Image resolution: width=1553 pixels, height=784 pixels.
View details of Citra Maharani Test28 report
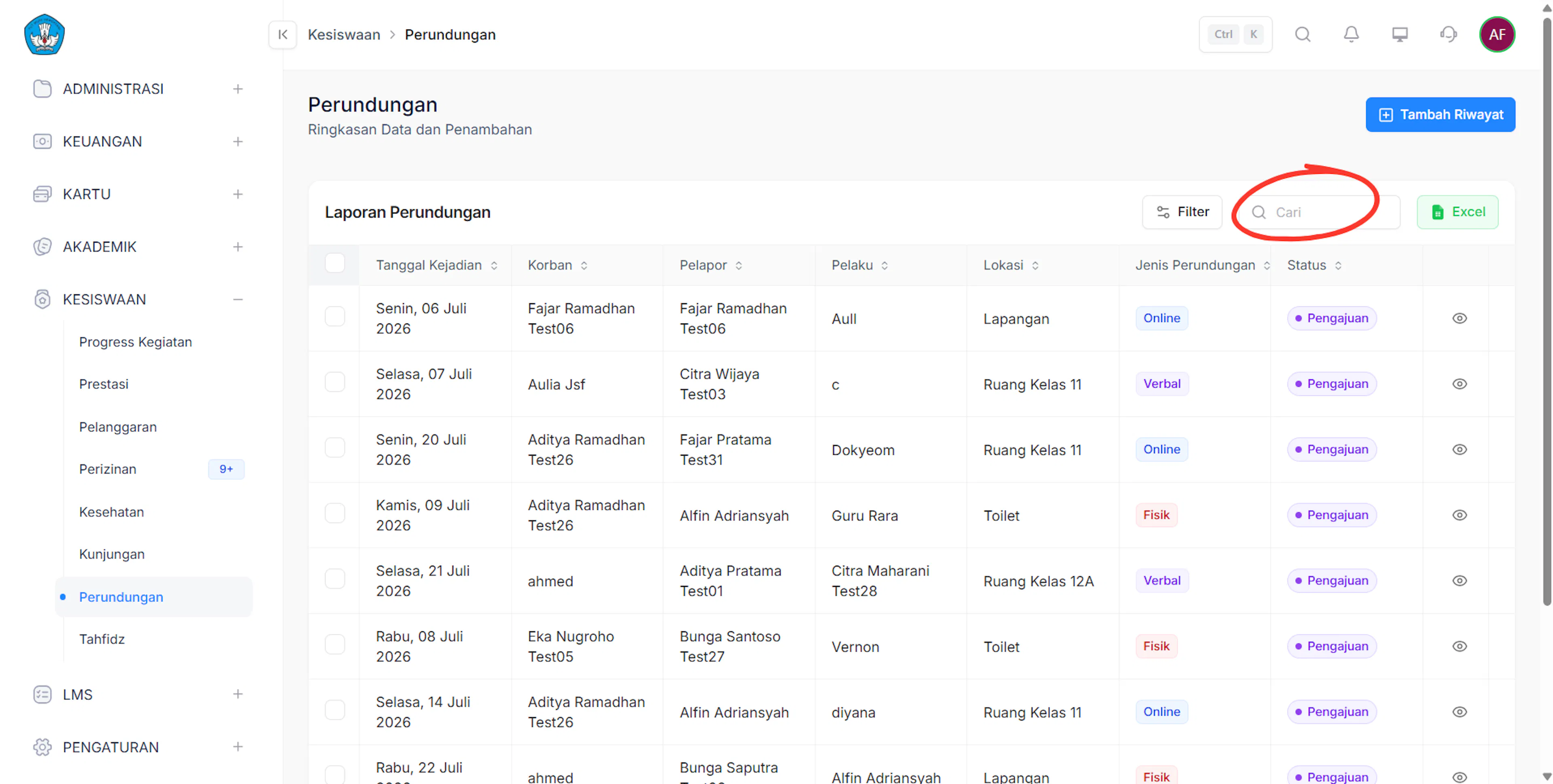(x=1460, y=581)
